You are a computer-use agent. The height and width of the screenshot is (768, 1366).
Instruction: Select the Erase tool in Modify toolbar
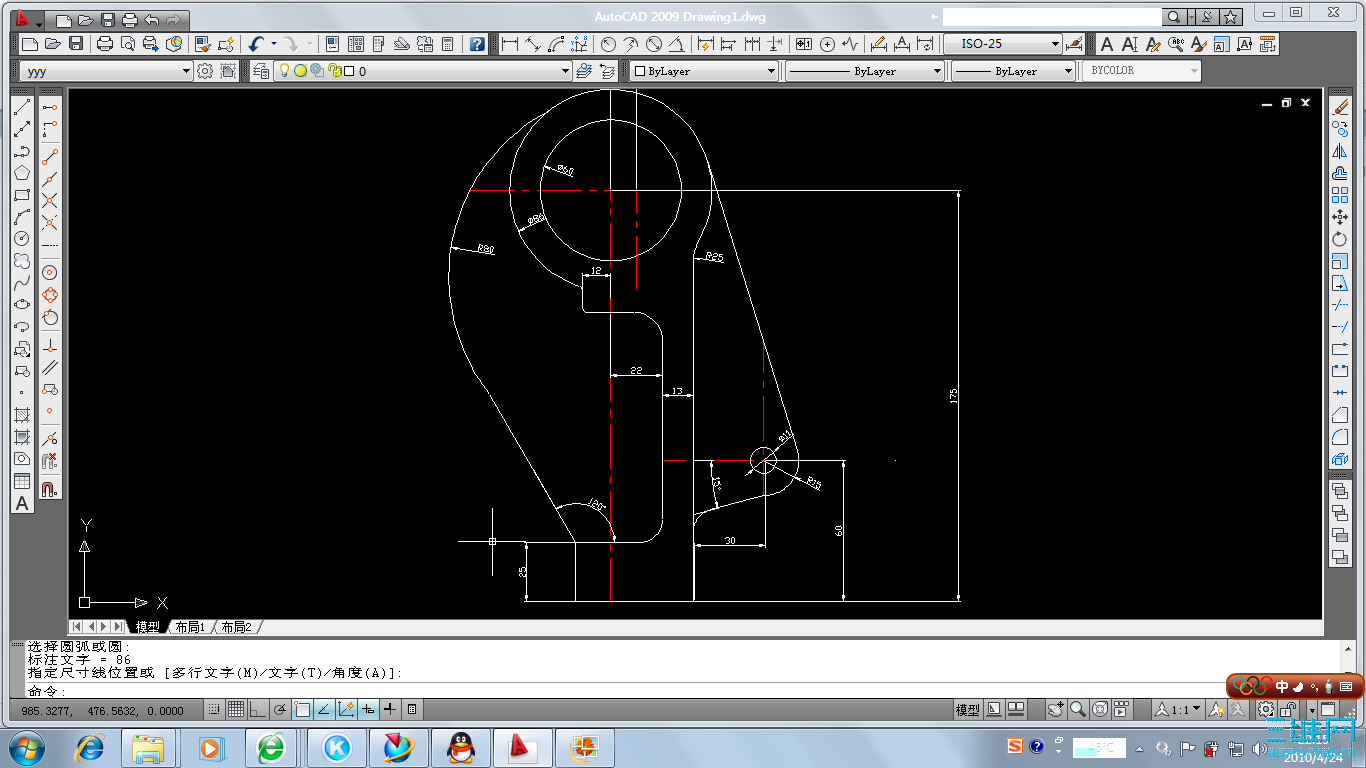[1340, 106]
